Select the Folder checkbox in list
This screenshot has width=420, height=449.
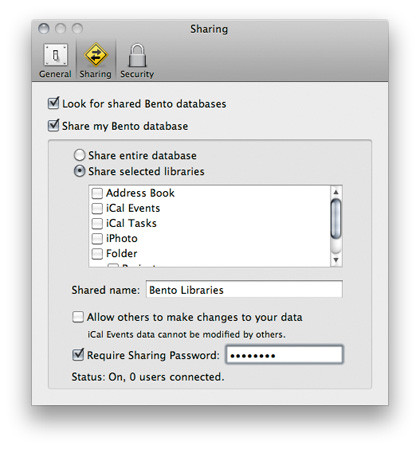[97, 254]
